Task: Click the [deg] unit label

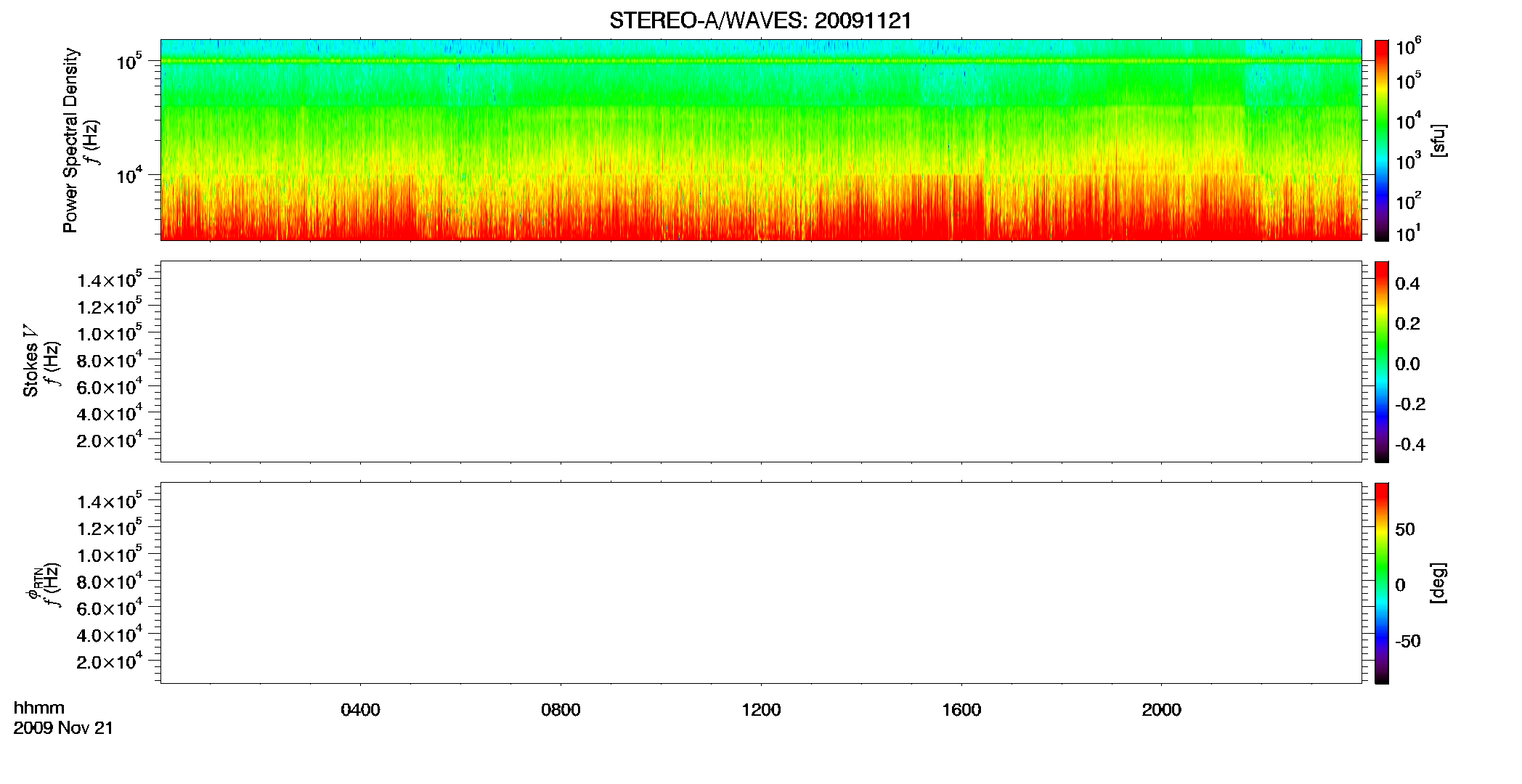Action: pos(1438,583)
